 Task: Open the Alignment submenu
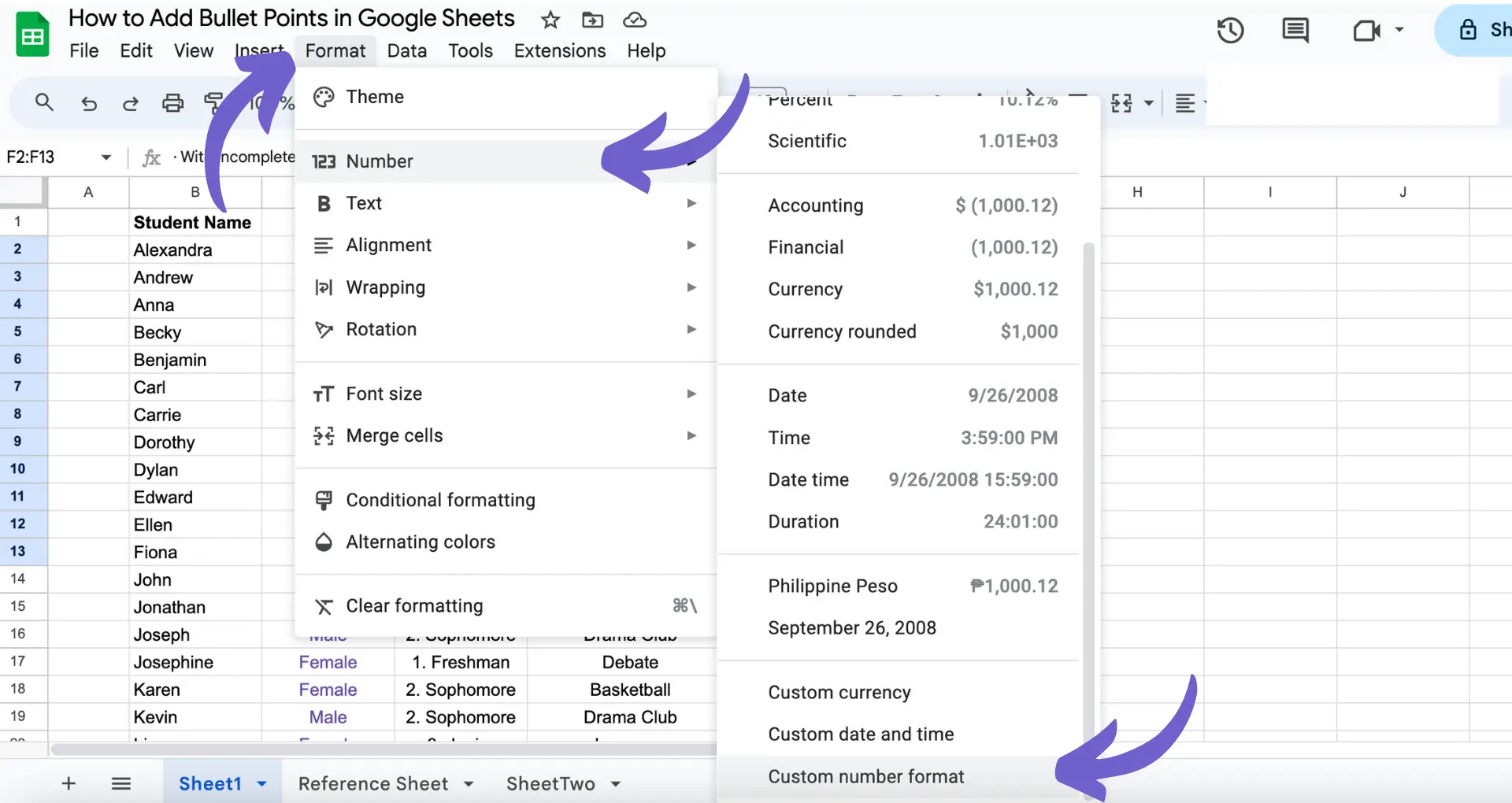point(506,245)
